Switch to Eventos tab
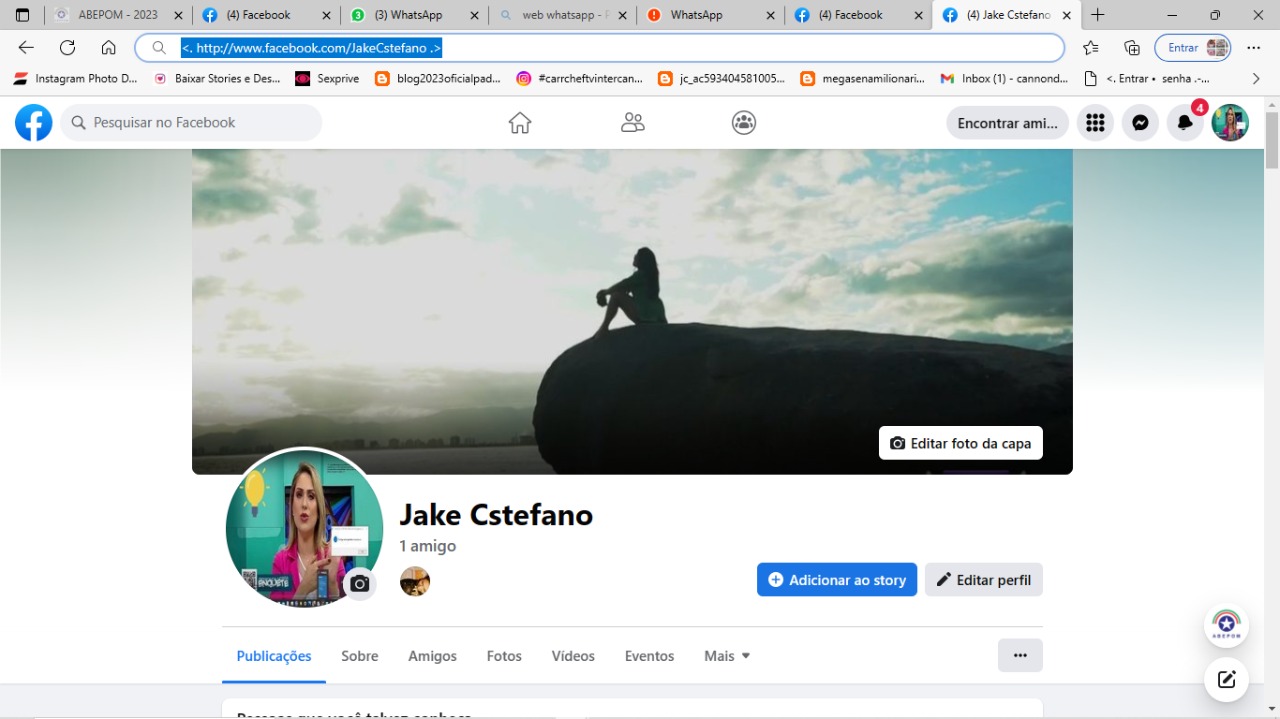The height and width of the screenshot is (719, 1280). click(650, 656)
